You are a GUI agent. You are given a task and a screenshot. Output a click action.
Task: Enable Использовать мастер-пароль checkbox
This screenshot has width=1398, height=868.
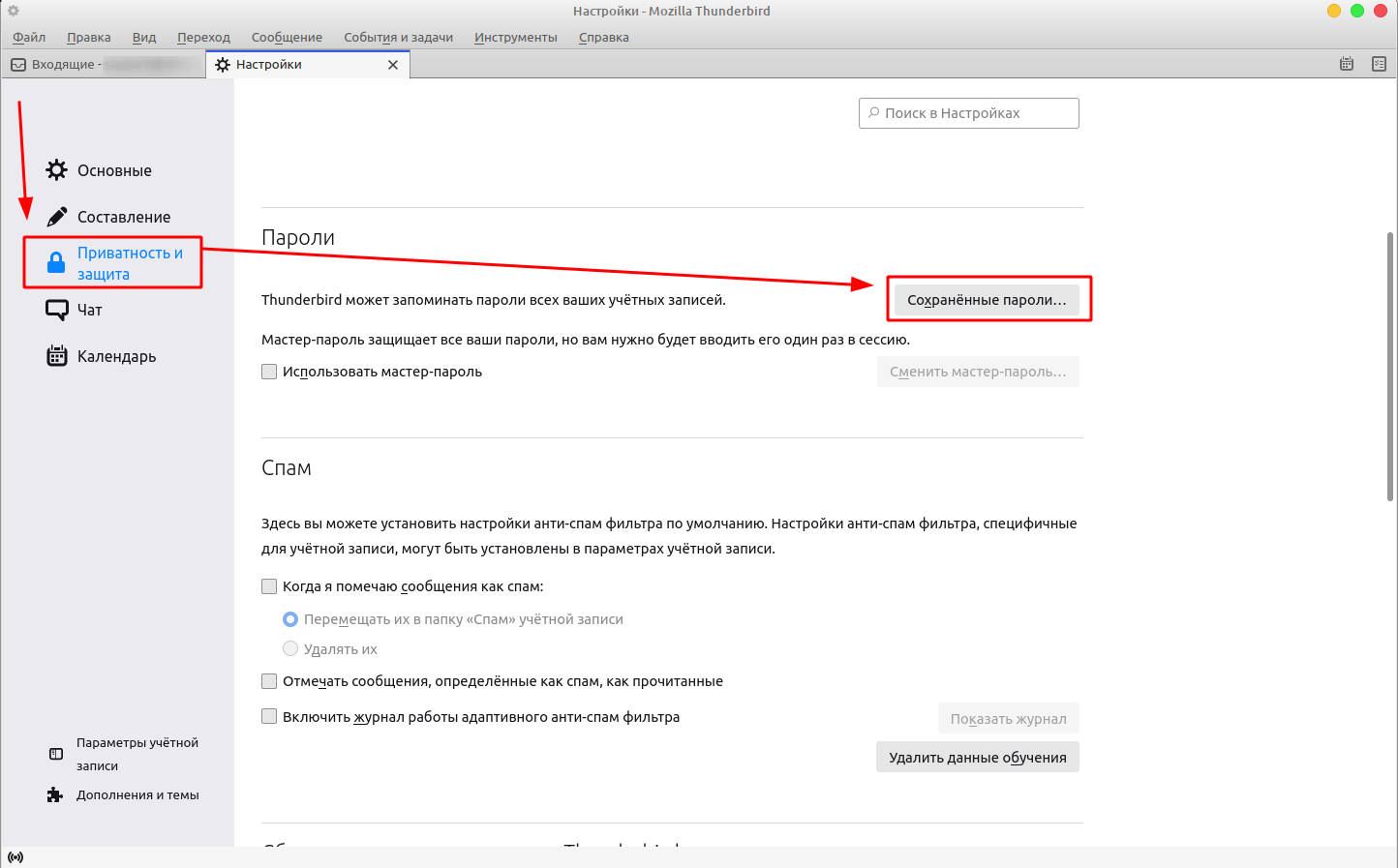pyautogui.click(x=269, y=372)
